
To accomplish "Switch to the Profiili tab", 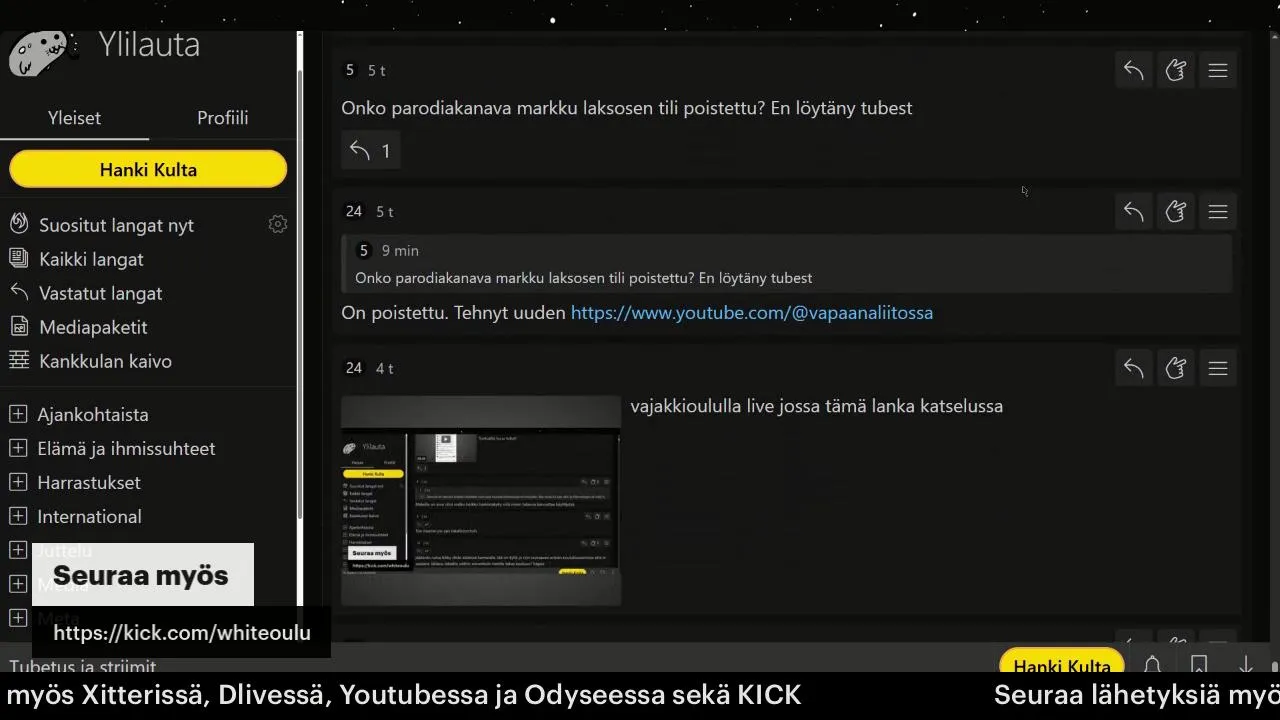I will [x=222, y=118].
